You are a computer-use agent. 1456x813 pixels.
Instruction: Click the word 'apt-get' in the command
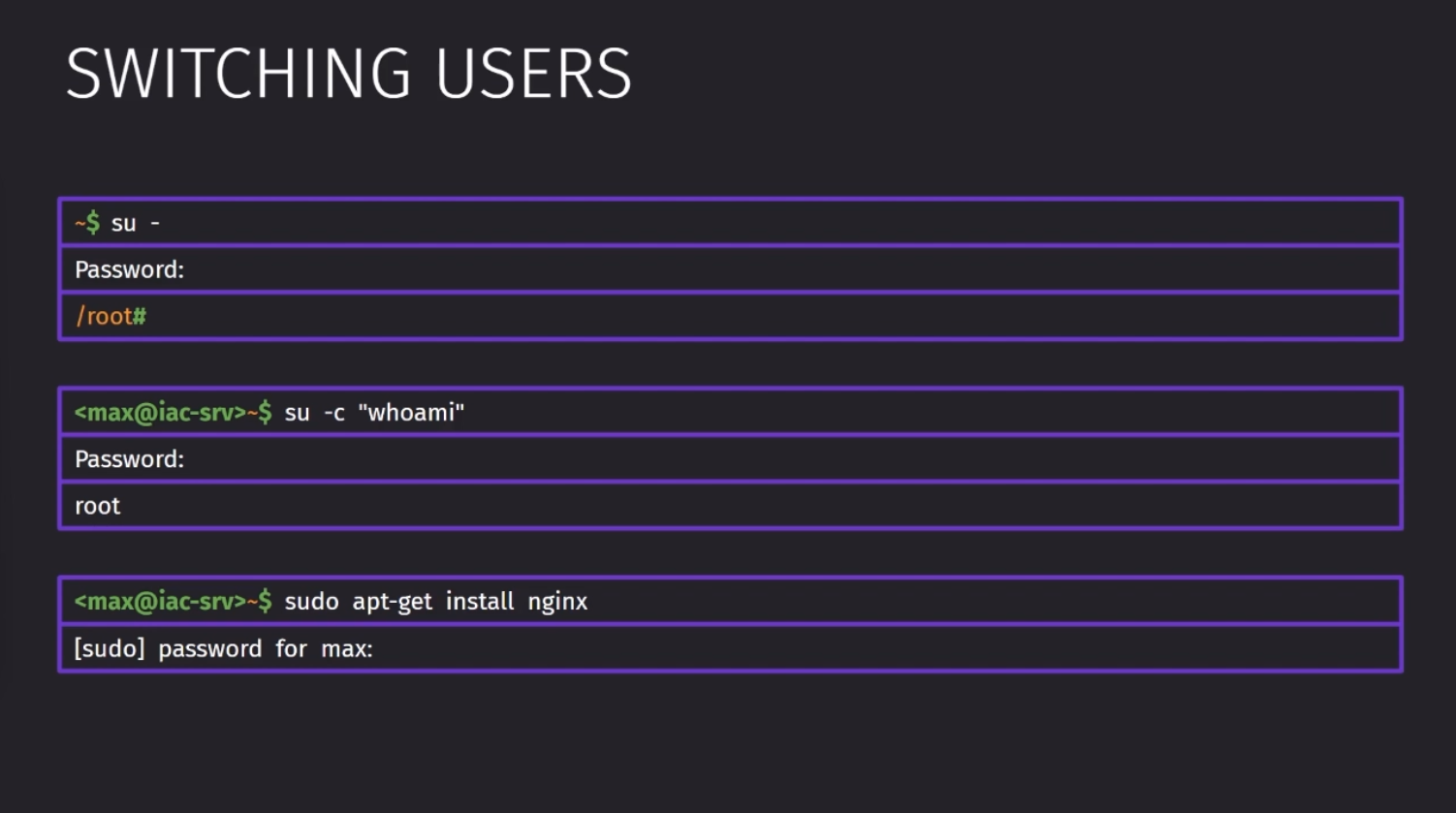(x=392, y=603)
